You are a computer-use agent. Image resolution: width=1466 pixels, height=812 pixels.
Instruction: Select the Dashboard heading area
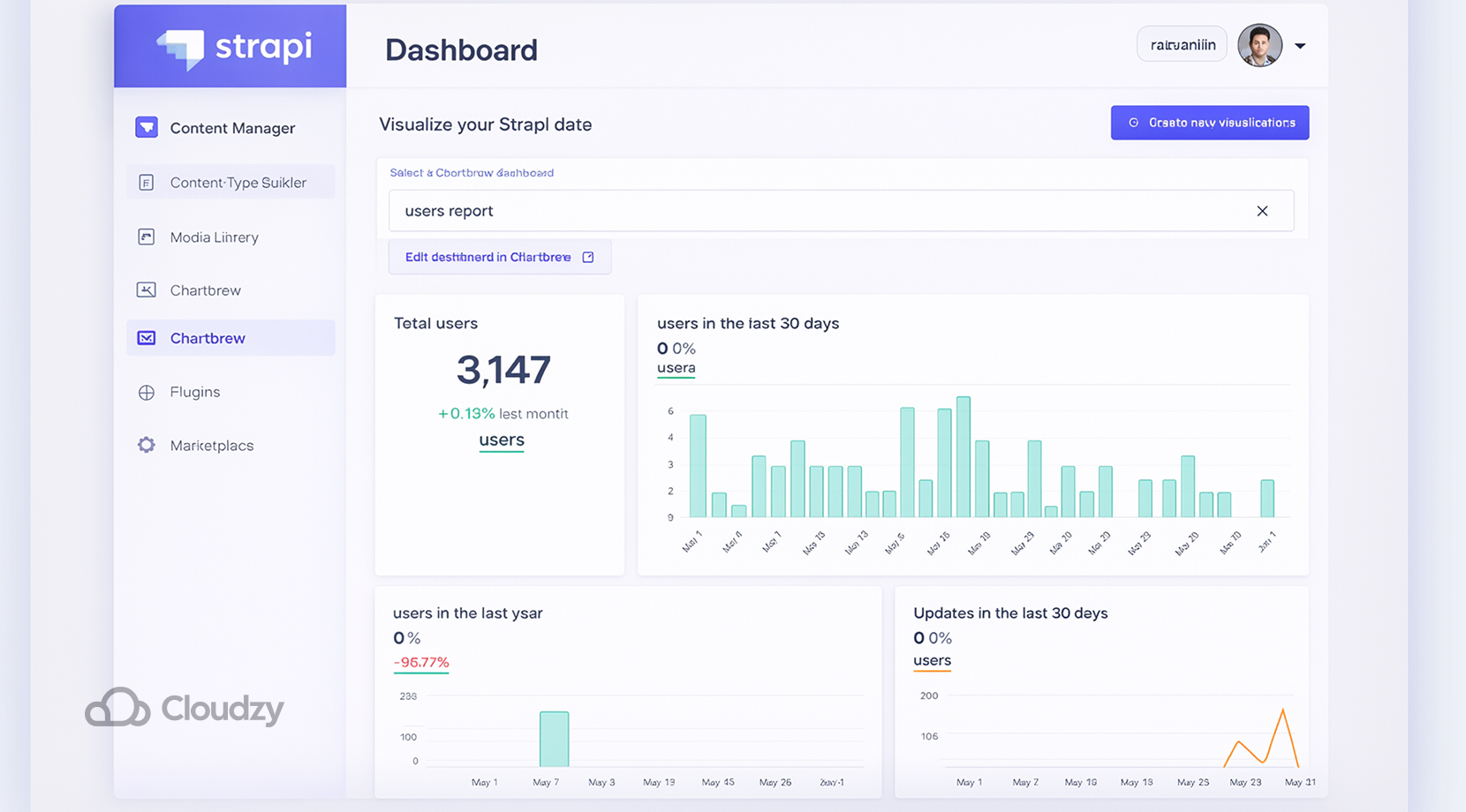pos(461,50)
